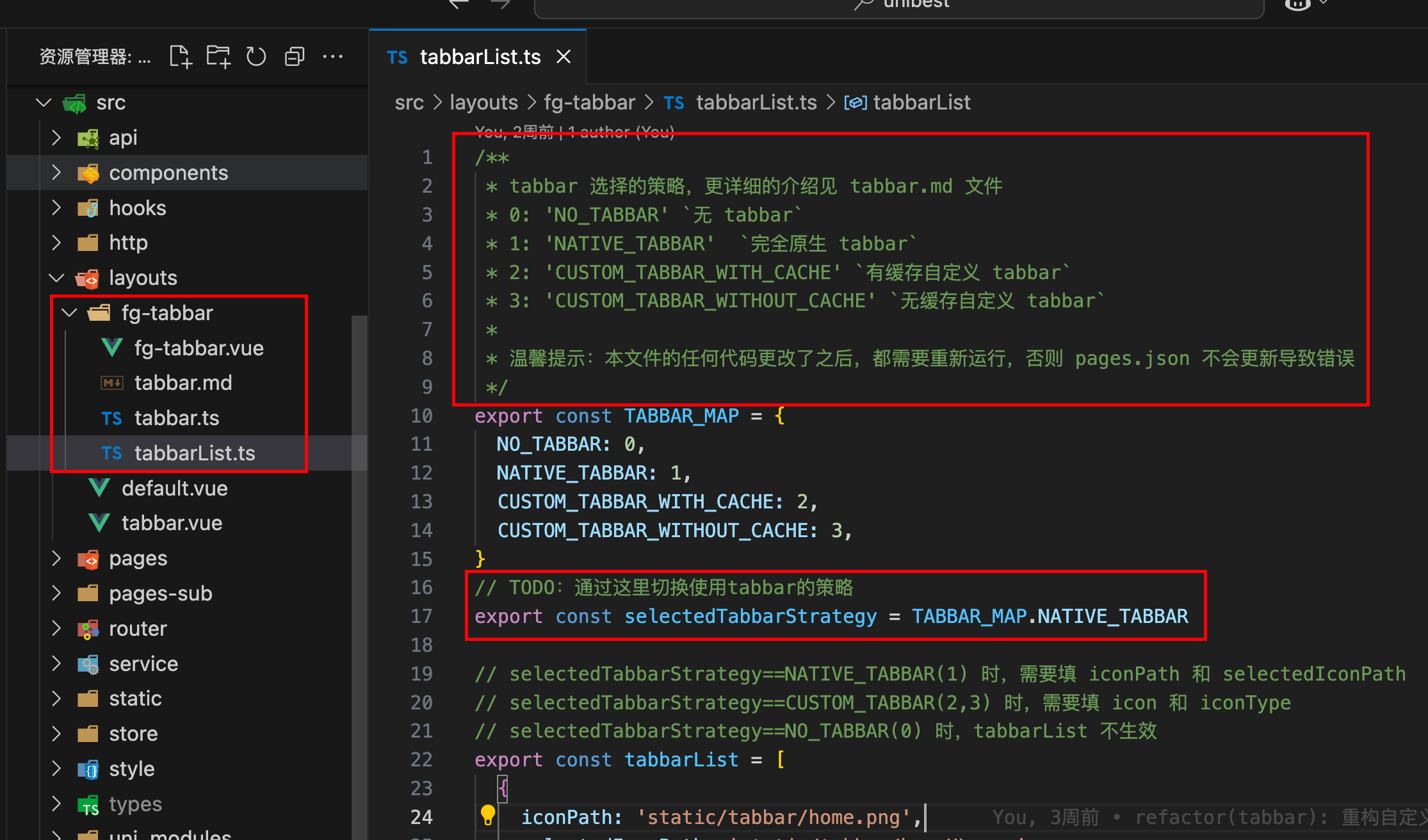1428x840 pixels.
Task: Click the layouts breadcrumb segment
Action: [484, 102]
